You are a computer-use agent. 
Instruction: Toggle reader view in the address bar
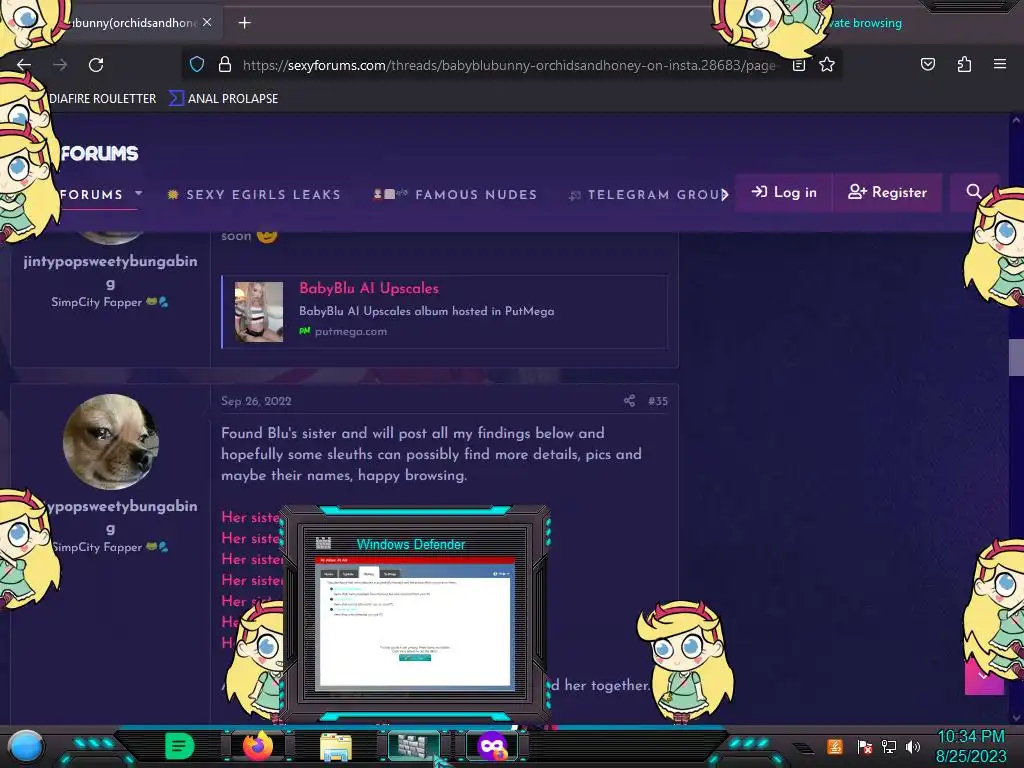click(x=799, y=65)
